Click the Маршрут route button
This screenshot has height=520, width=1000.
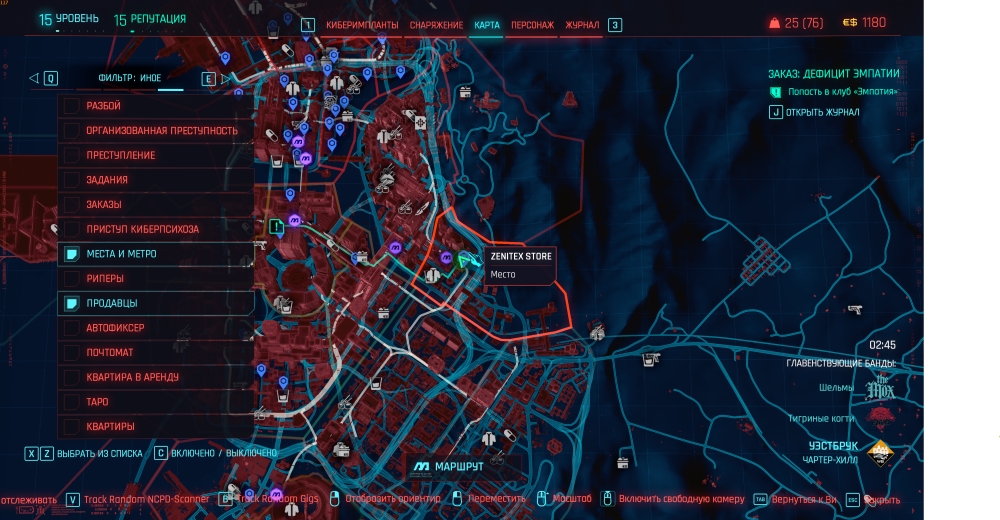(x=462, y=467)
